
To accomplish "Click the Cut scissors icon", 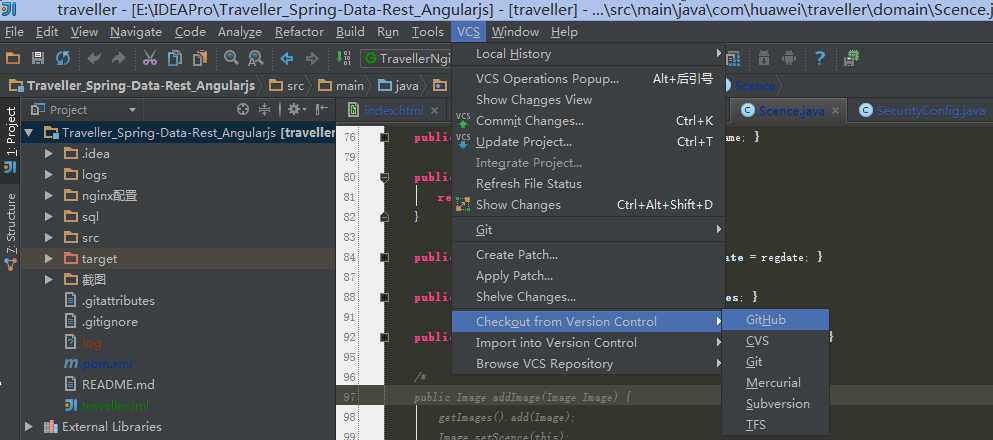I will click(149, 58).
